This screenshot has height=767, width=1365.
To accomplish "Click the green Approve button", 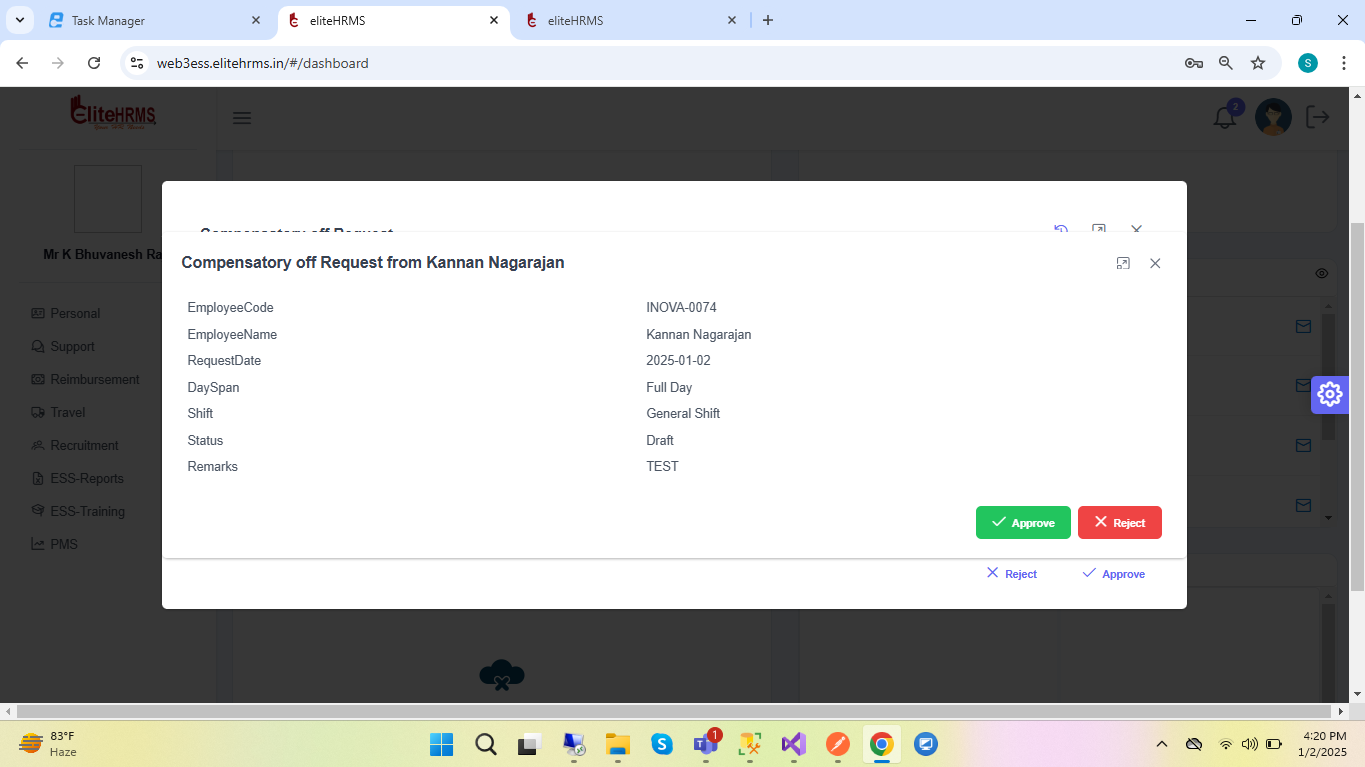I will [1022, 523].
